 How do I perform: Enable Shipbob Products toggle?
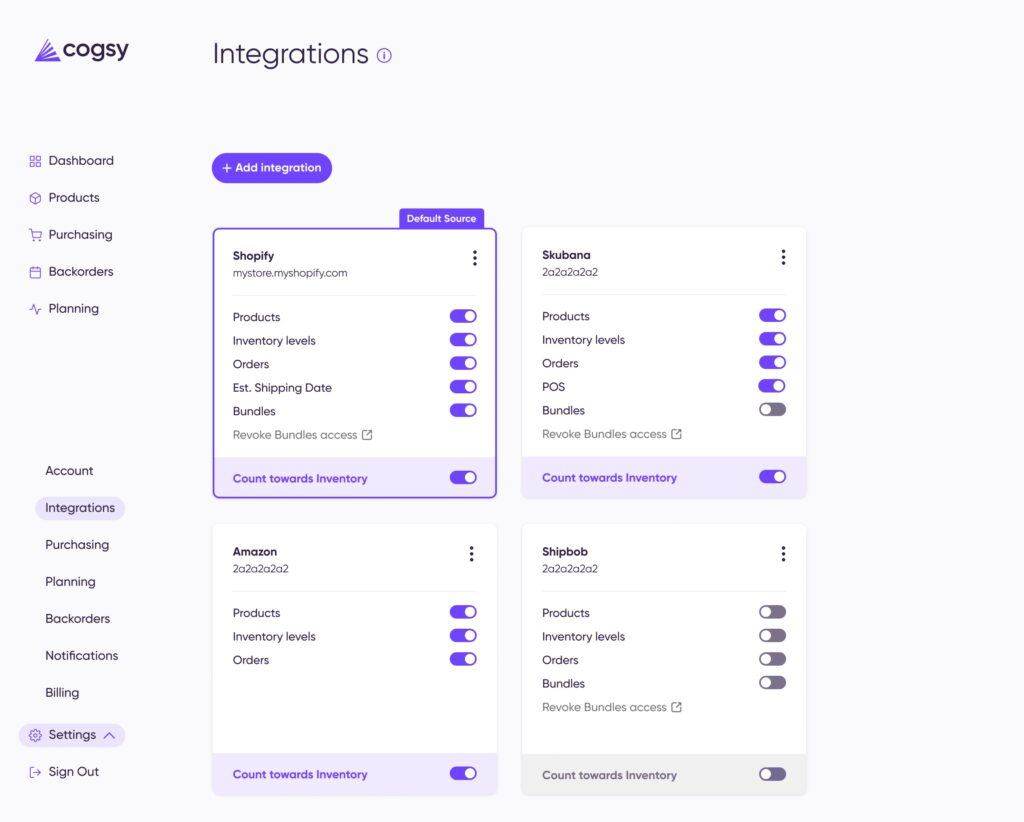(772, 612)
